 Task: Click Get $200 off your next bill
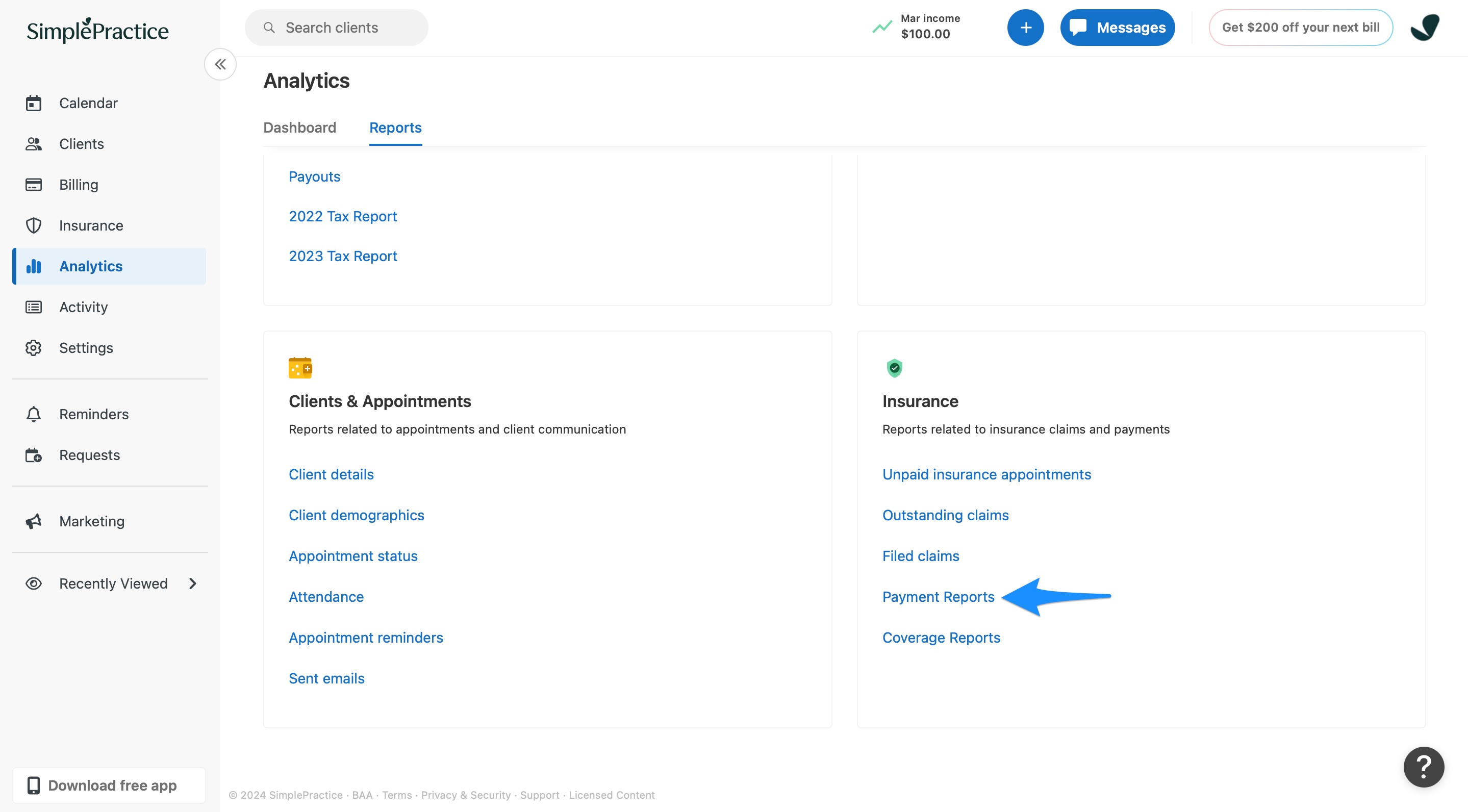1301,28
